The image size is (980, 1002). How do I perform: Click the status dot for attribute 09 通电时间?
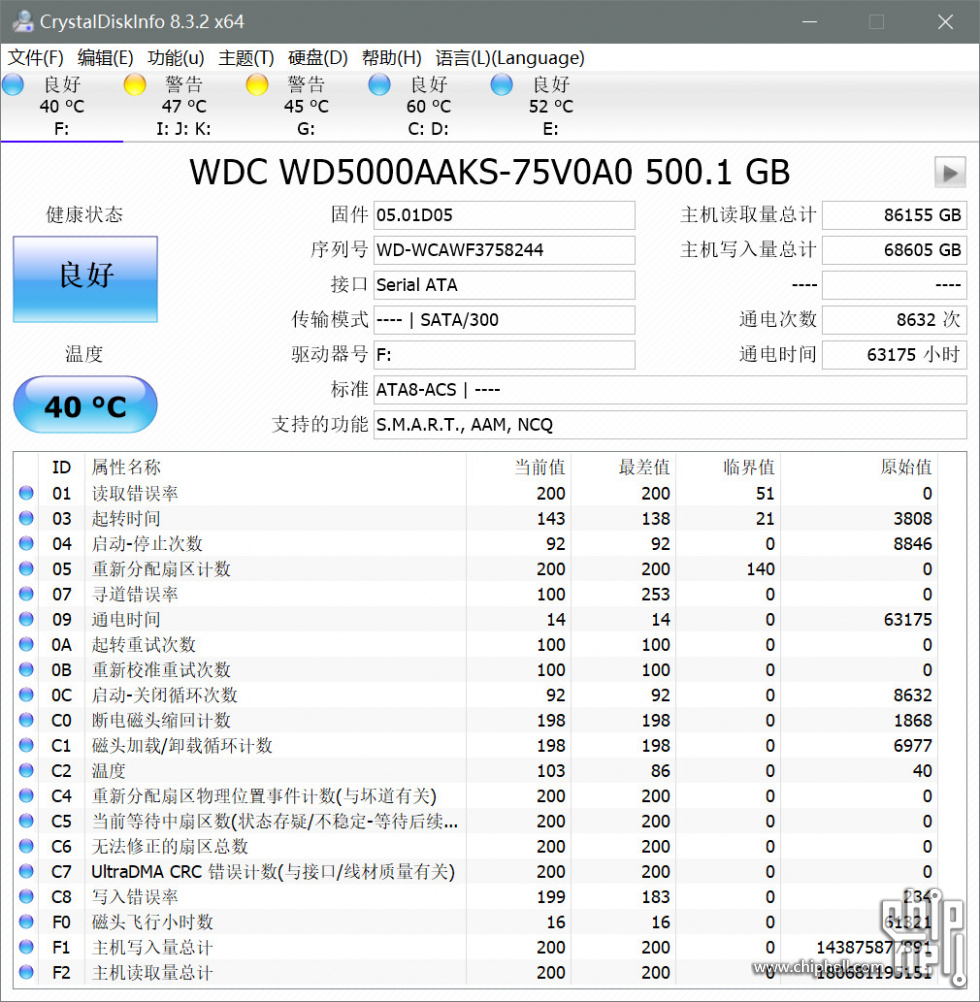[x=26, y=619]
